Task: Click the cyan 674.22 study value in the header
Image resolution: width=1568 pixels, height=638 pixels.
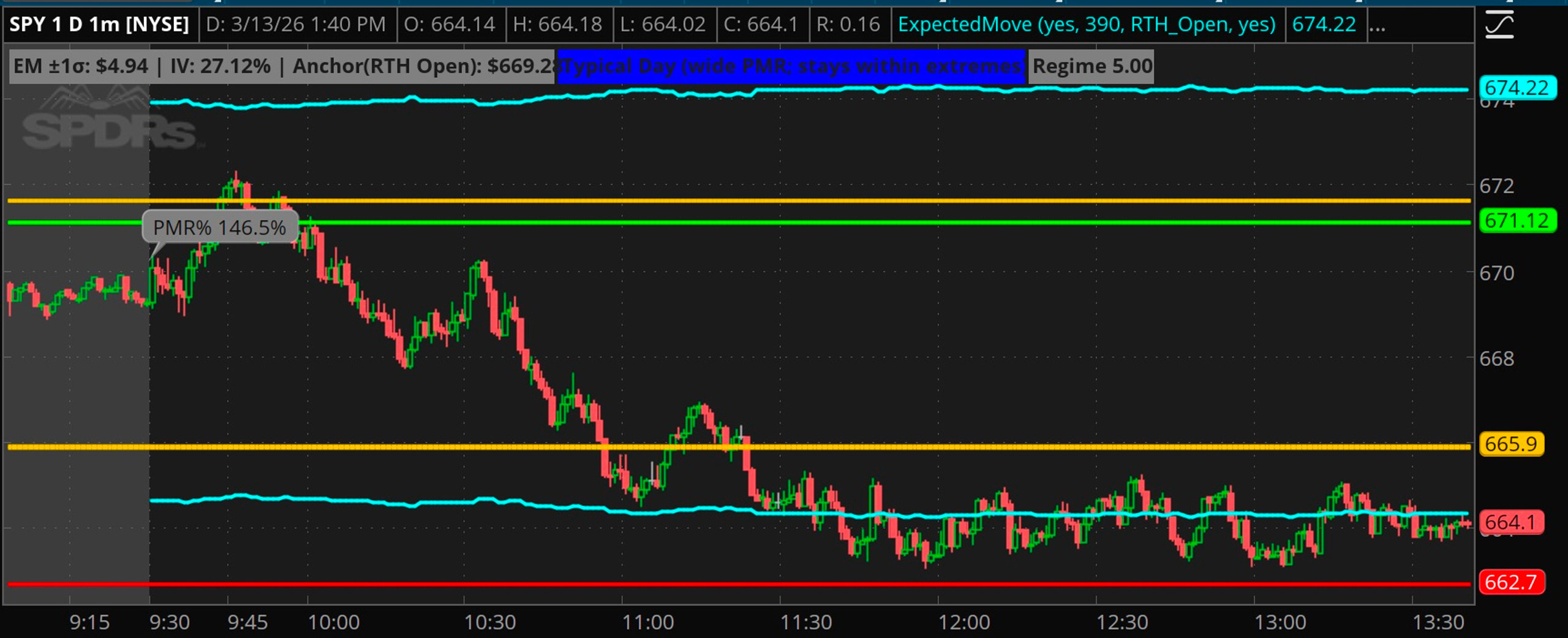Action: coord(1324,25)
